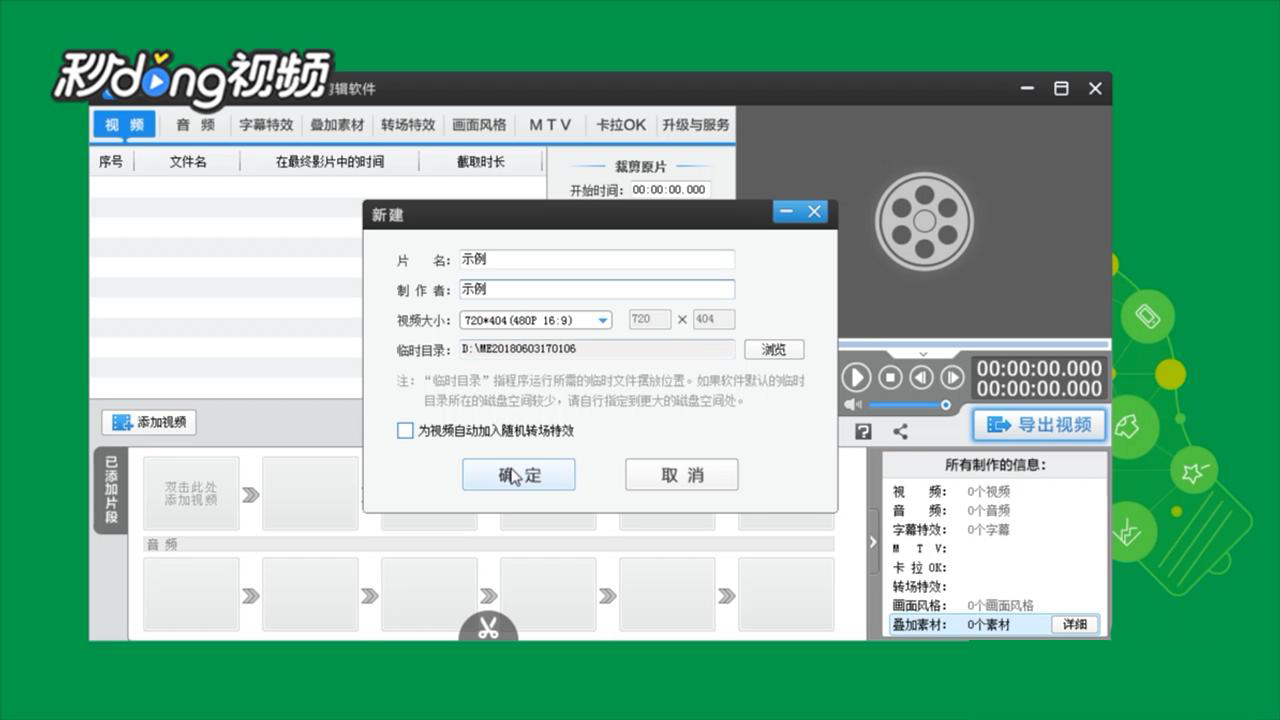Click the 开始时间 value field
Screen dimensions: 1280x720
pos(669,190)
